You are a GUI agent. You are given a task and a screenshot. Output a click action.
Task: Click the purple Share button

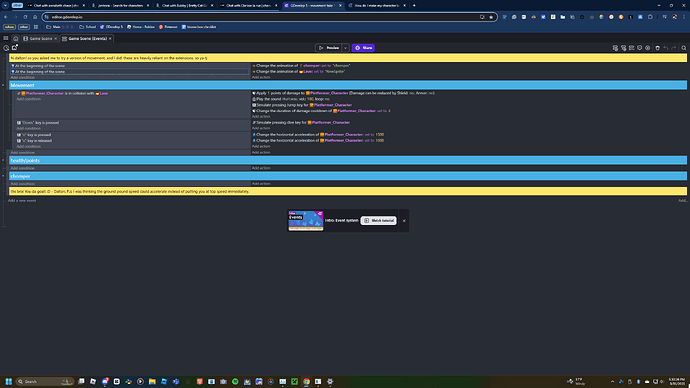363,48
